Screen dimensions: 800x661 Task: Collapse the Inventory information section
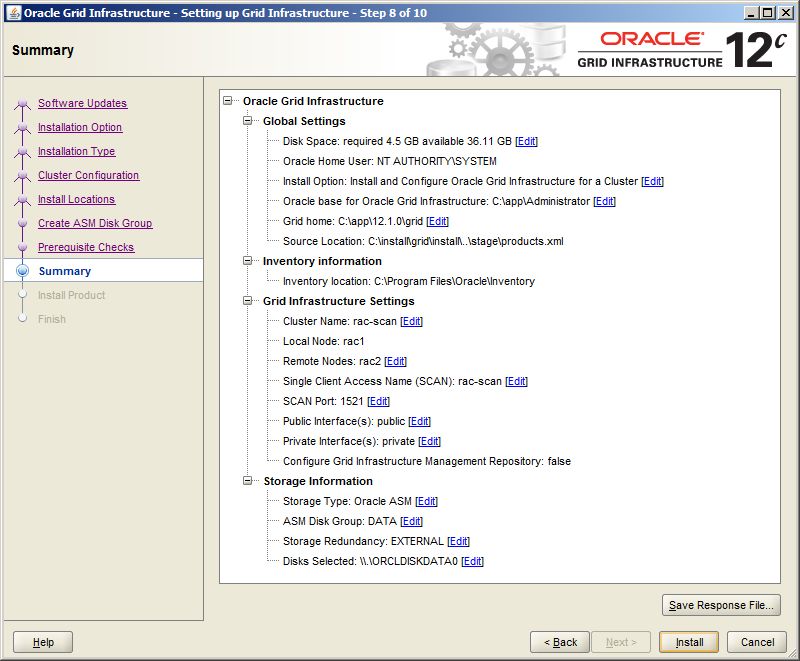247,261
